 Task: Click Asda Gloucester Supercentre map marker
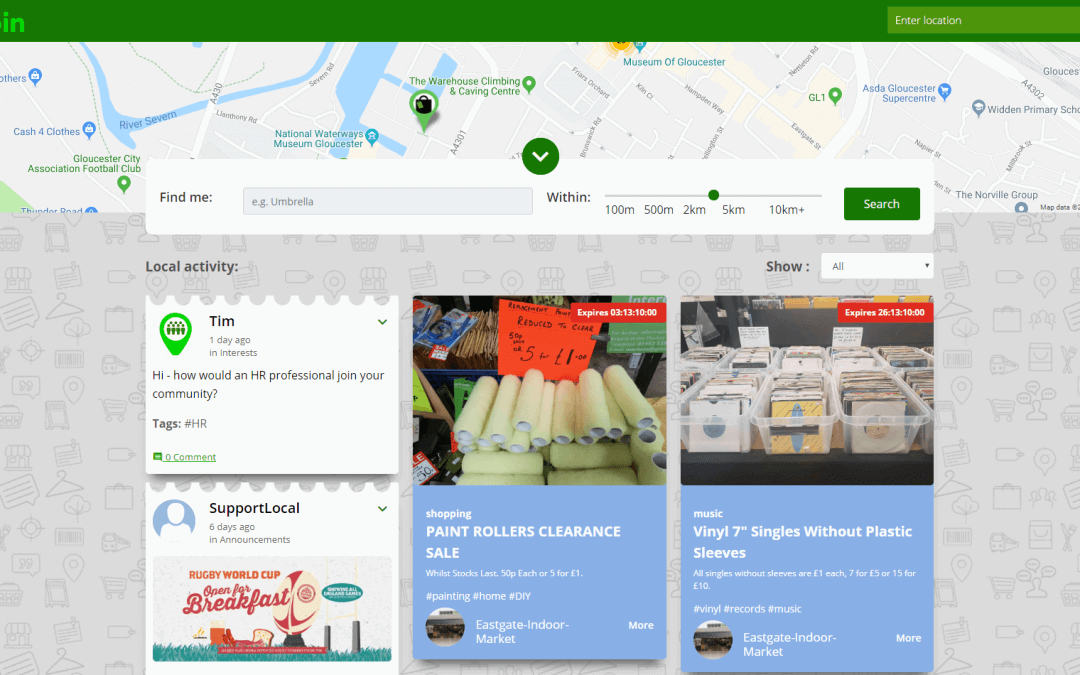click(945, 90)
